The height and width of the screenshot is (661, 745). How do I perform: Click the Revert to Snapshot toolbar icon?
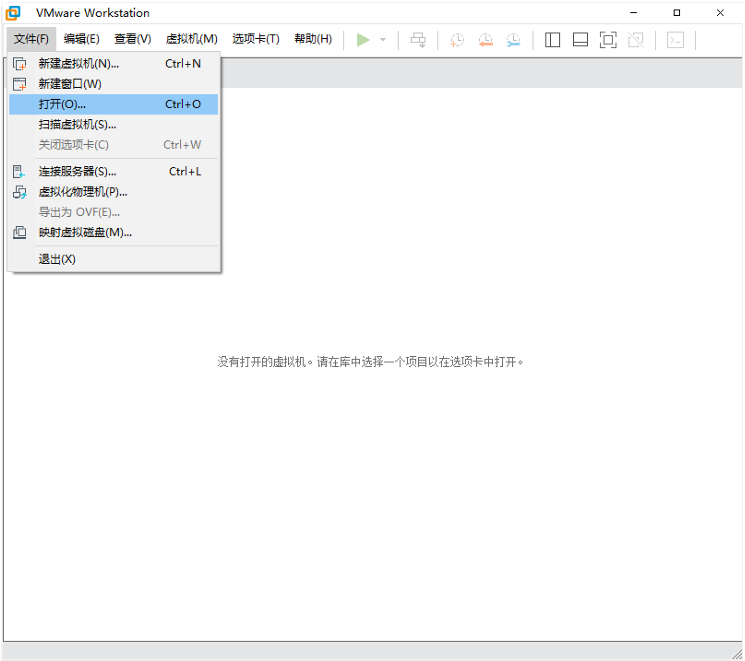click(486, 40)
